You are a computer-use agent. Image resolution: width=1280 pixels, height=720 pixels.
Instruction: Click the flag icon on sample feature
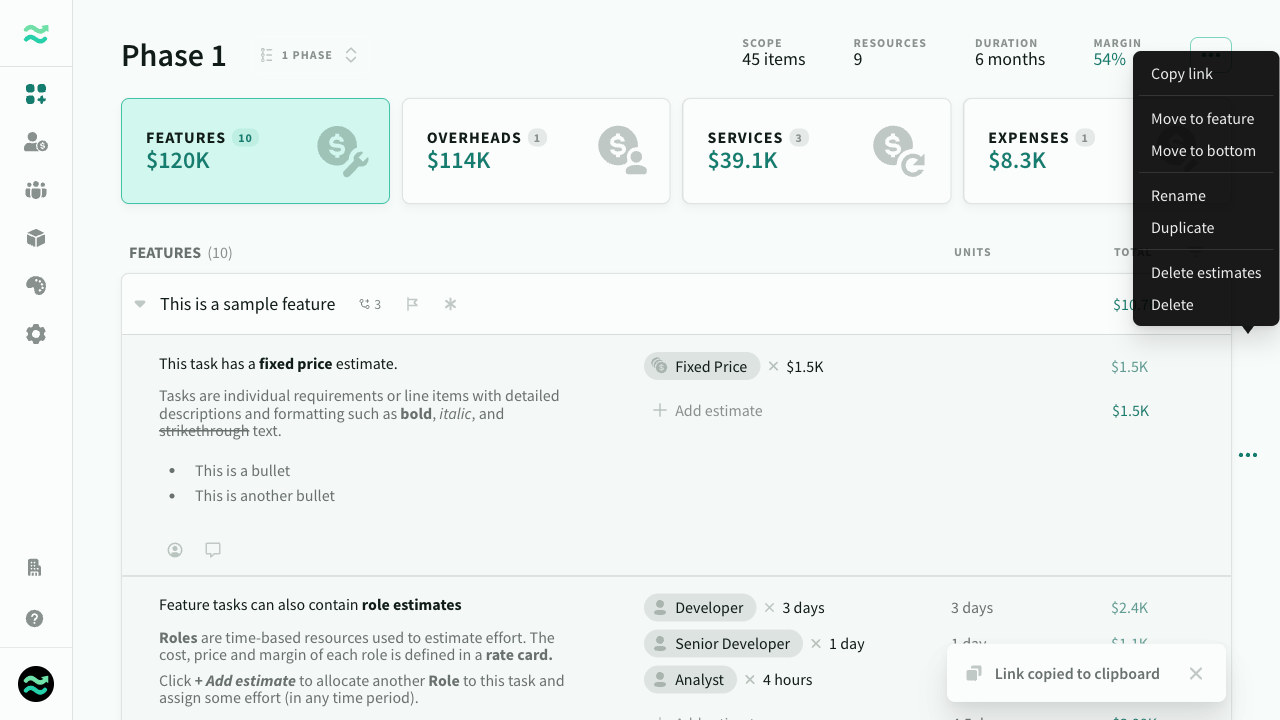412,304
